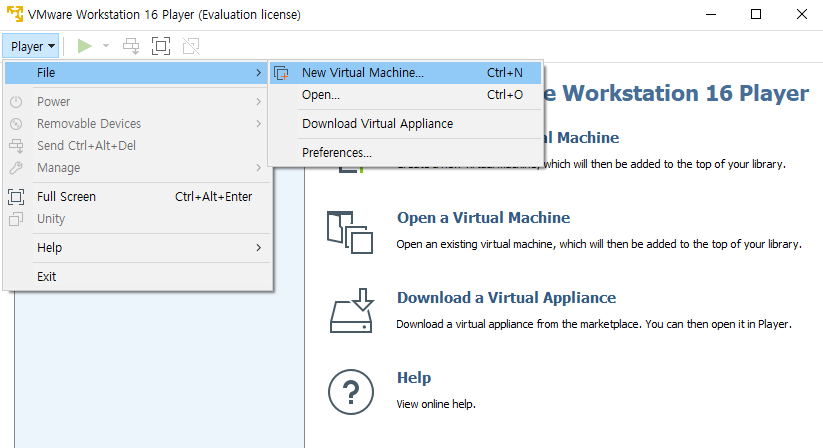Click the Send Ctrl+Alt+Del menu icon
The width and height of the screenshot is (823, 448).
[x=16, y=146]
